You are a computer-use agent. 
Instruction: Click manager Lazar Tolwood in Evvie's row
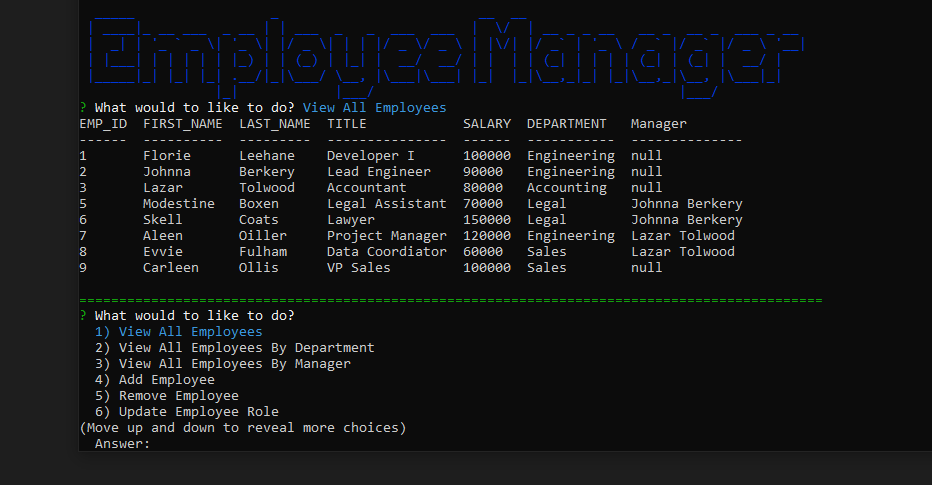pyautogui.click(x=682, y=252)
